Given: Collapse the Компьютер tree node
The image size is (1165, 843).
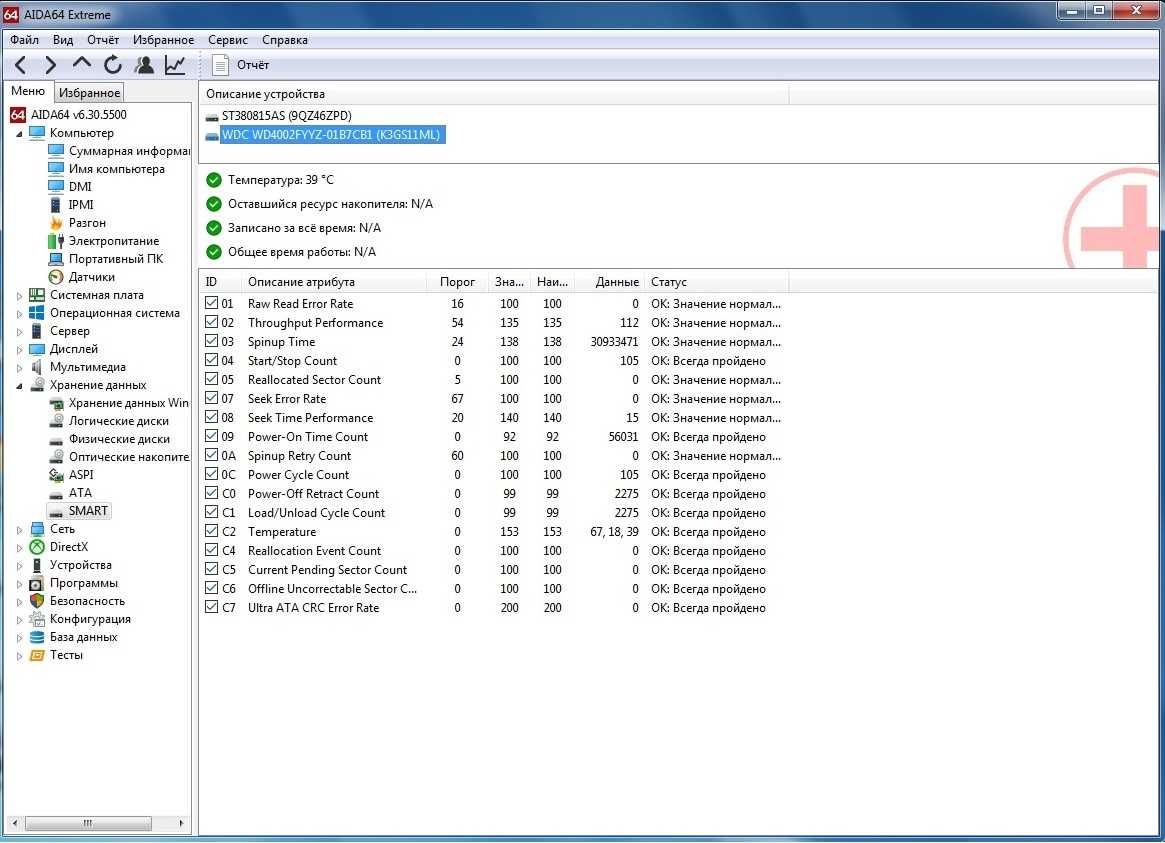Looking at the screenshot, I should [19, 134].
